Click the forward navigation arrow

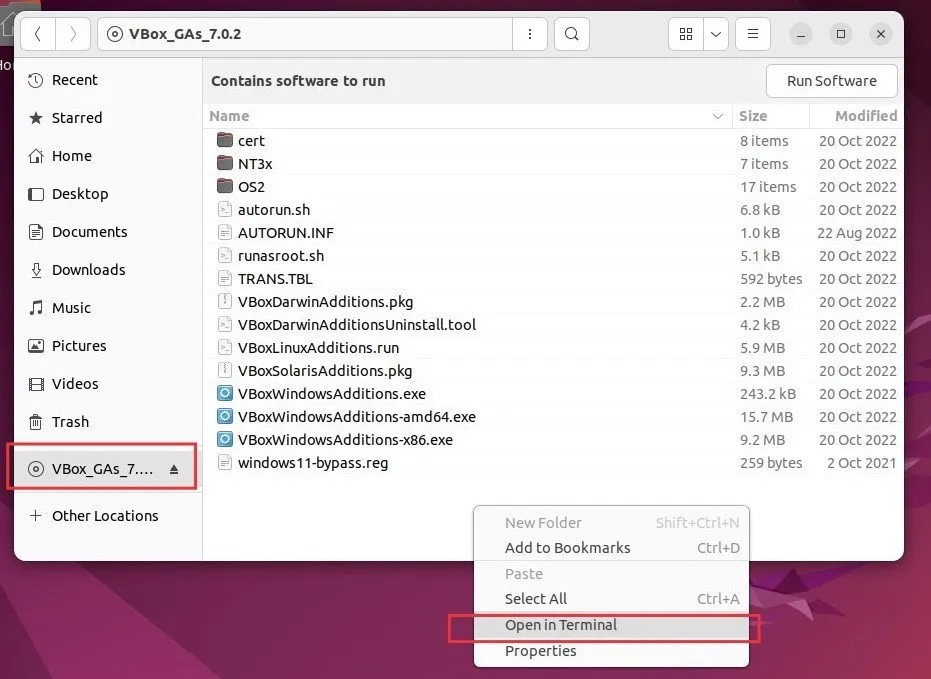click(72, 34)
